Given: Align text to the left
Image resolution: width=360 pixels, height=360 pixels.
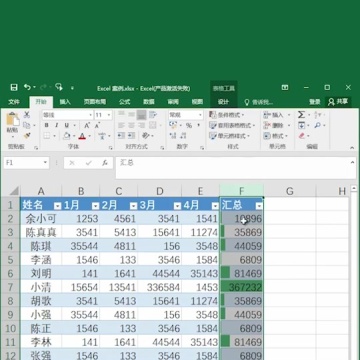Looking at the screenshot, I should tap(121, 125).
